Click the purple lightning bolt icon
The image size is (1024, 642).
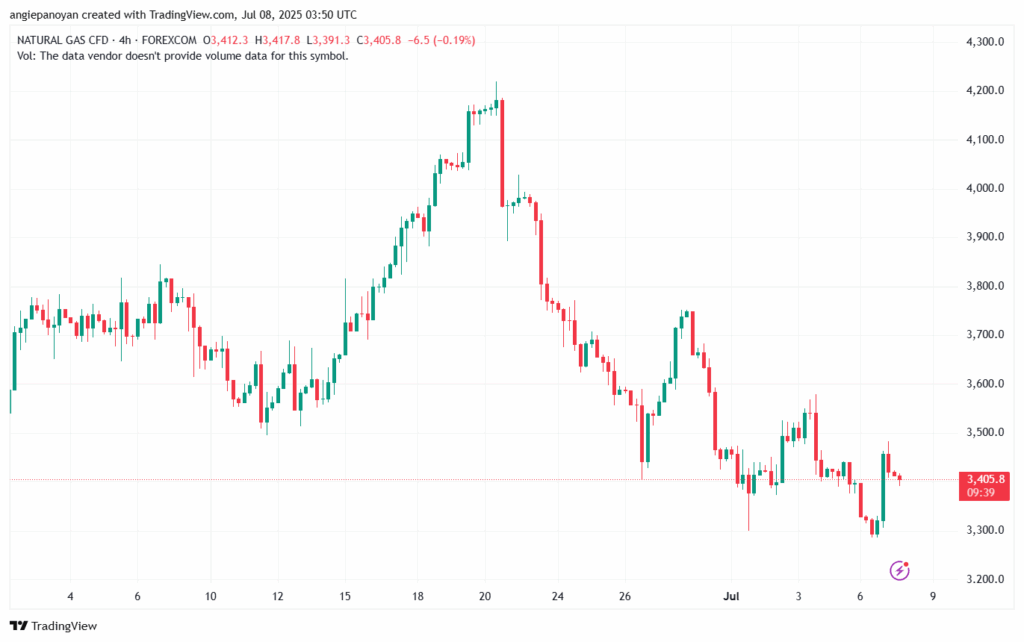(899, 571)
